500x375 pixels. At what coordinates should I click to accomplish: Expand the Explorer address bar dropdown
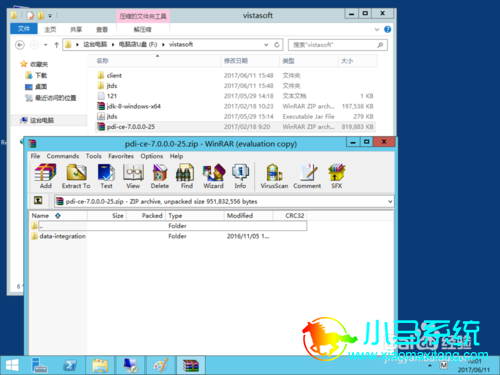pyautogui.click(x=266, y=45)
